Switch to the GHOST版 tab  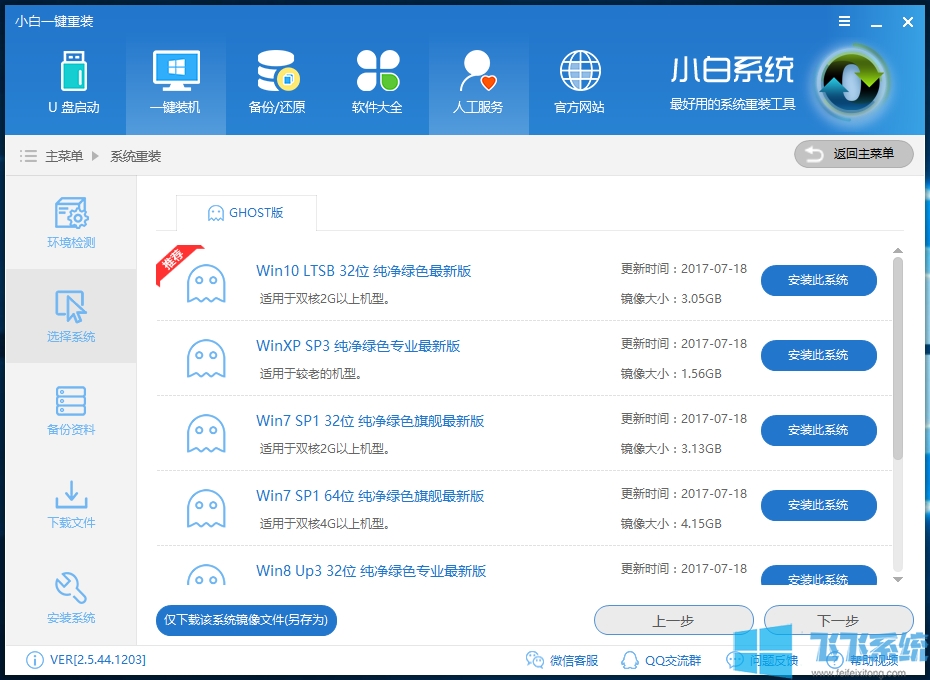[x=246, y=213]
